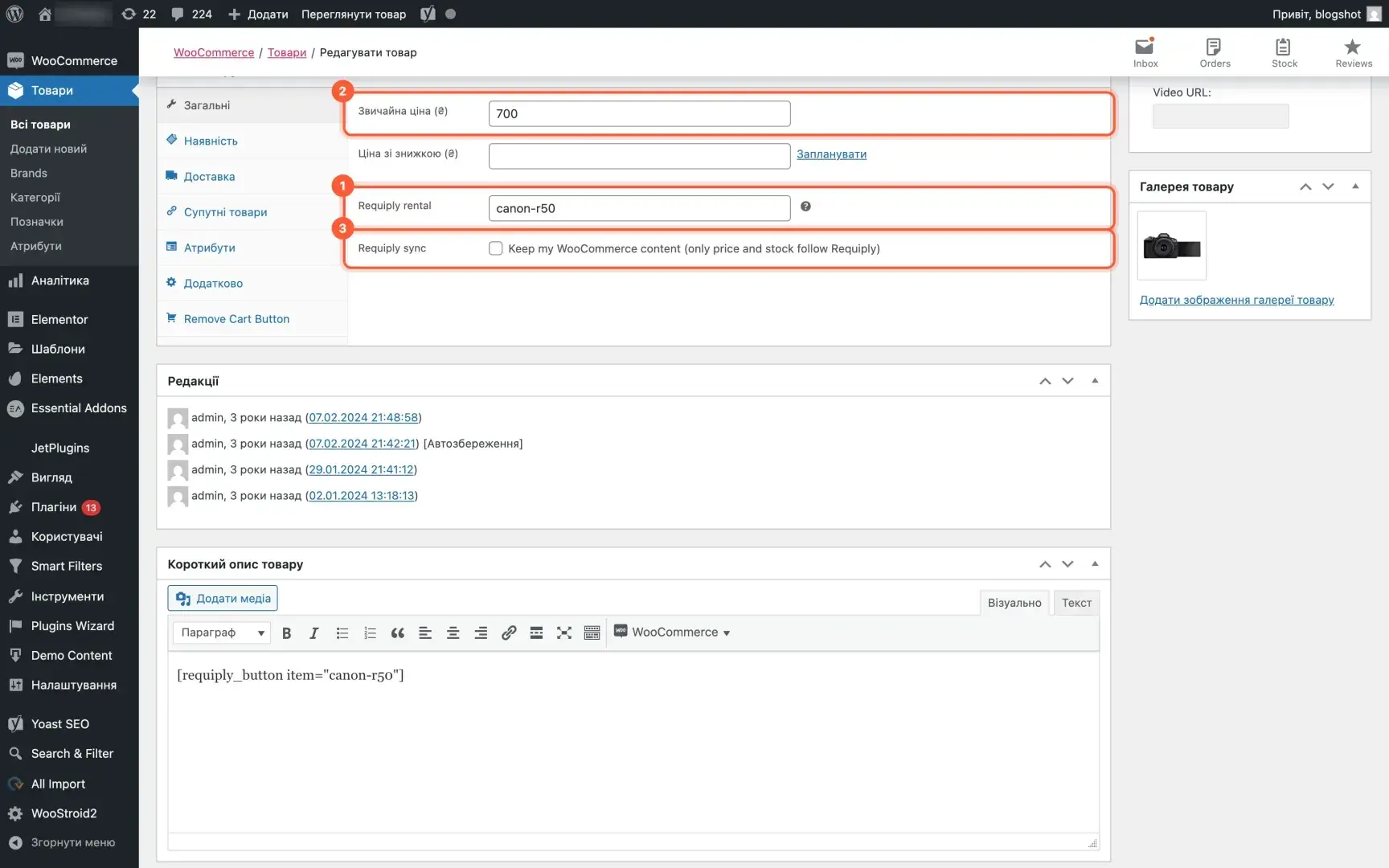Open the Orders activity panel
The width and height of the screenshot is (1389, 868).
pyautogui.click(x=1215, y=52)
